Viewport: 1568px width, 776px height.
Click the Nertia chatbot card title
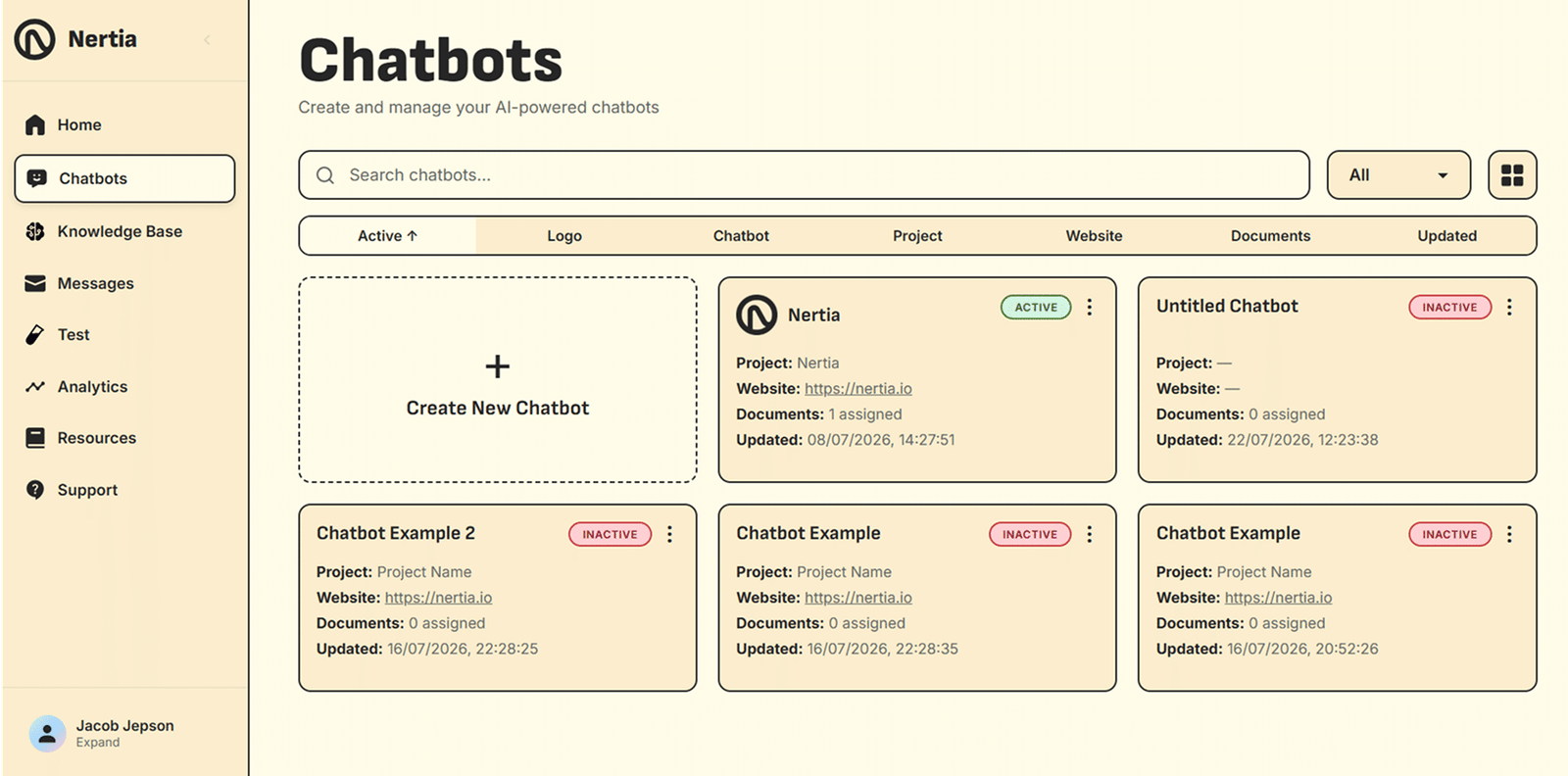click(813, 315)
